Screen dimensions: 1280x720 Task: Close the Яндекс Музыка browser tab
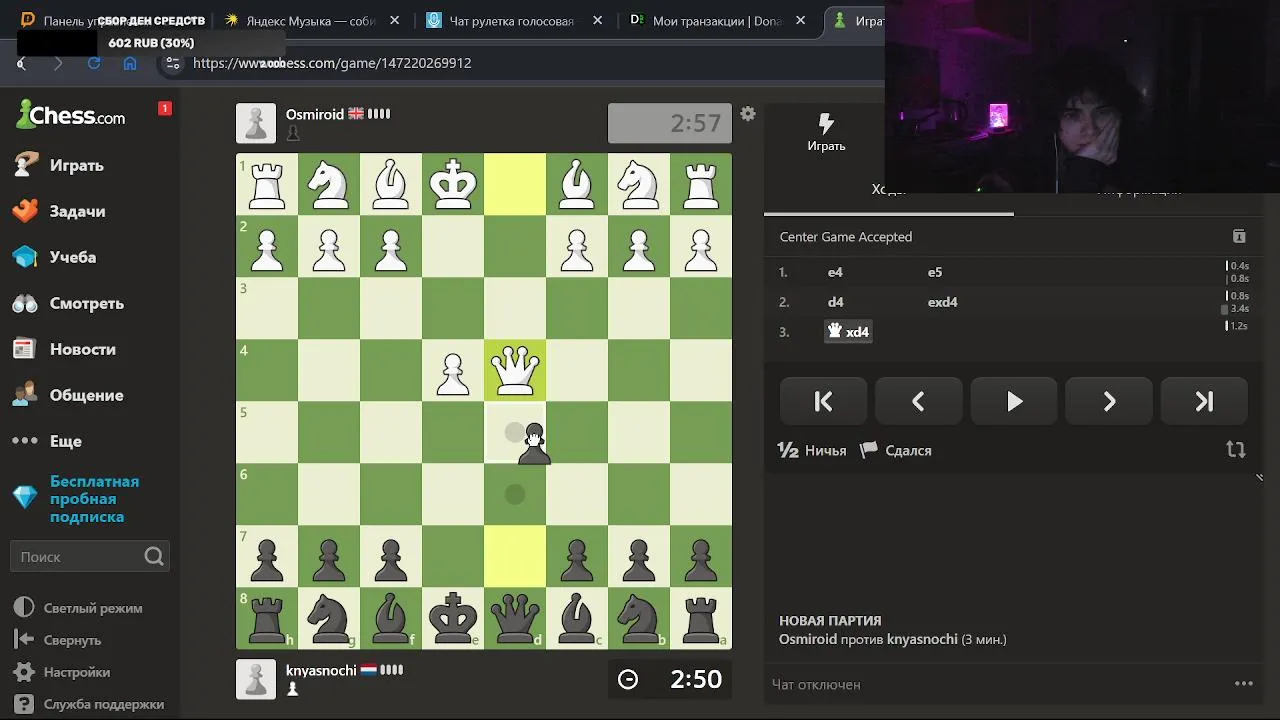pos(394,20)
